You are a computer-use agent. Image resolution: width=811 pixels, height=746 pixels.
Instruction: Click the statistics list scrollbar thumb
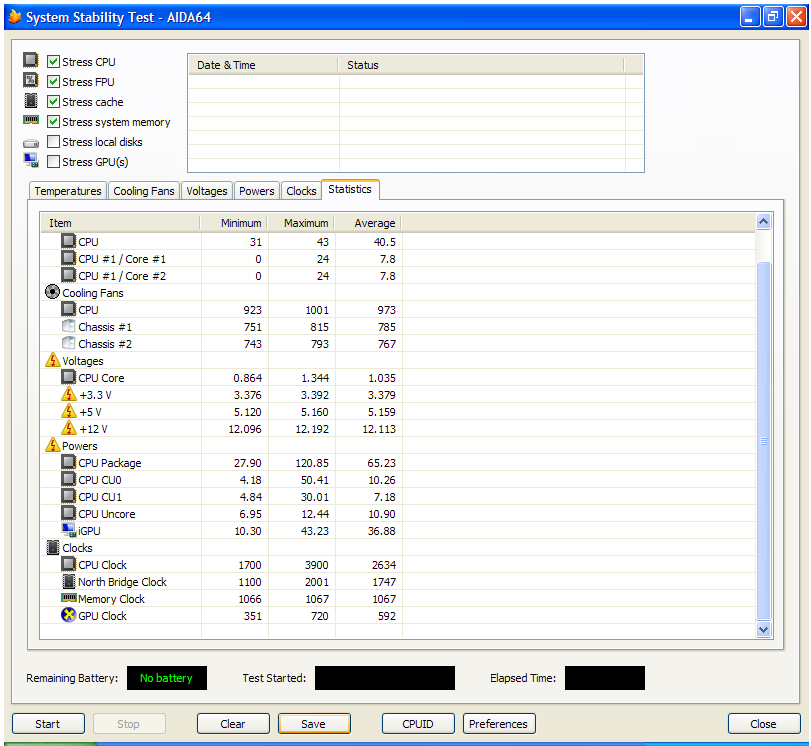[763, 440]
